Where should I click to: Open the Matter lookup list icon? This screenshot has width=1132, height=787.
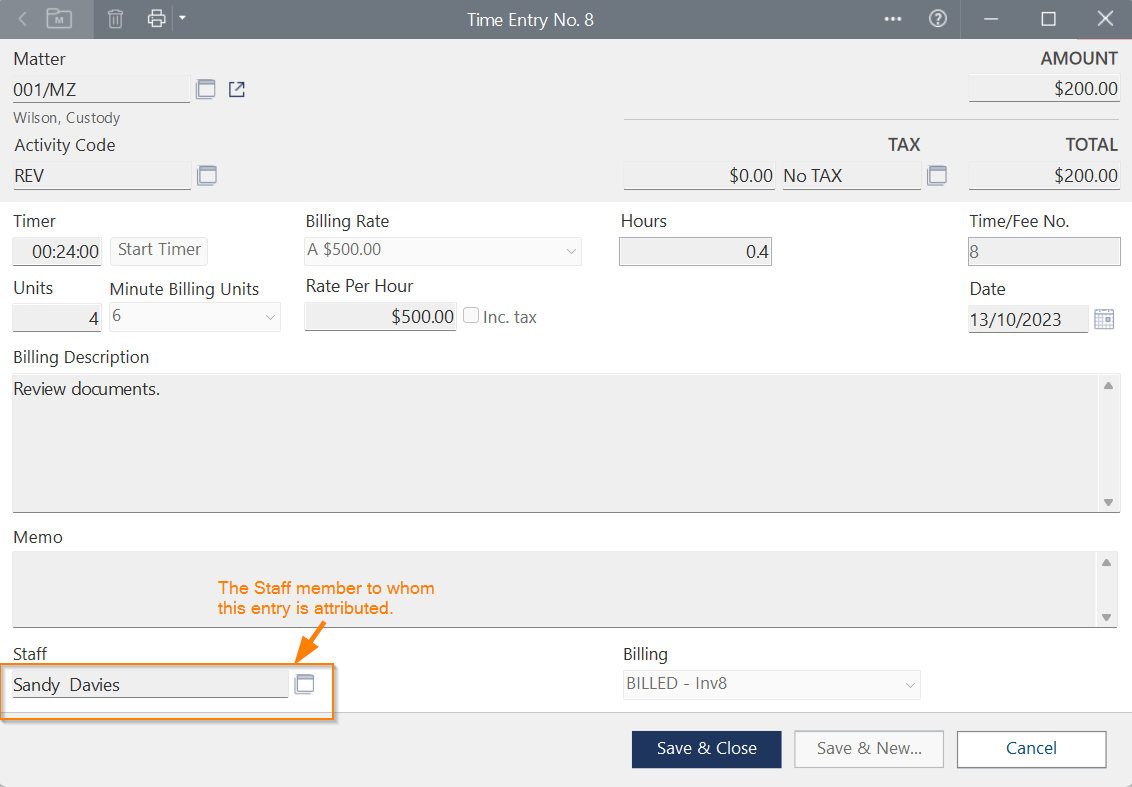coord(206,89)
